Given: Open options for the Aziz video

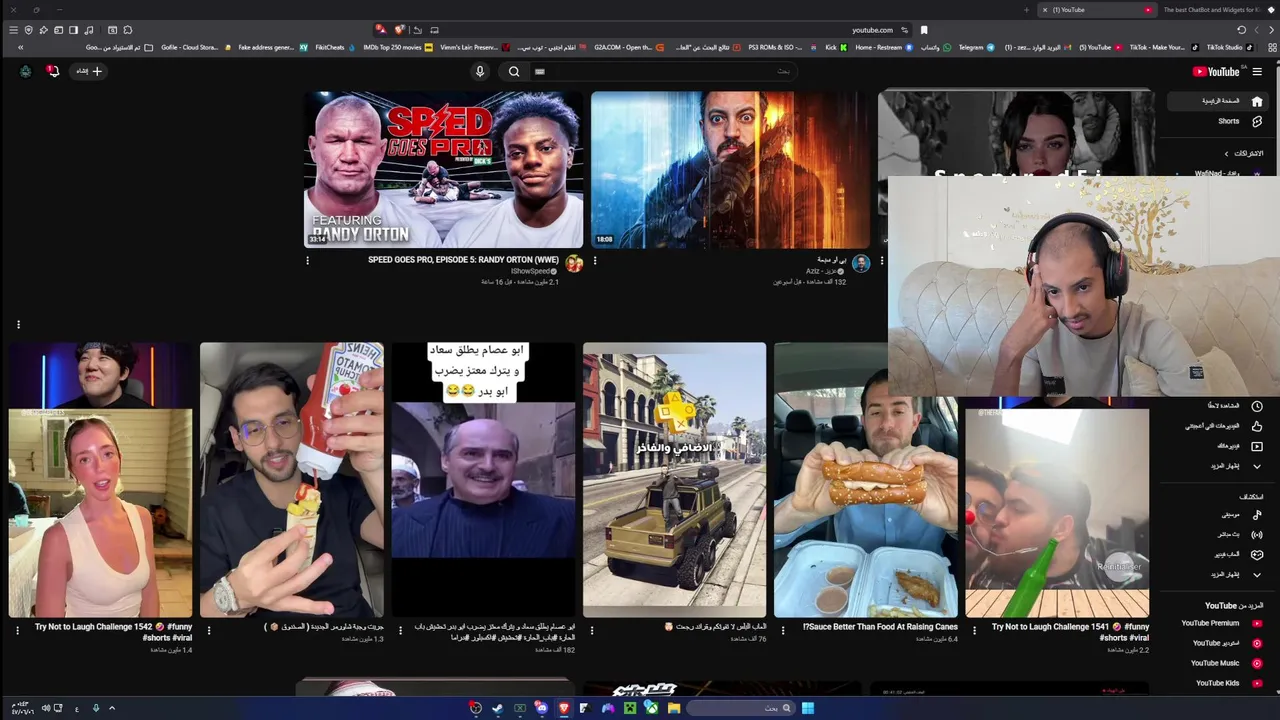Looking at the screenshot, I should [x=595, y=261].
